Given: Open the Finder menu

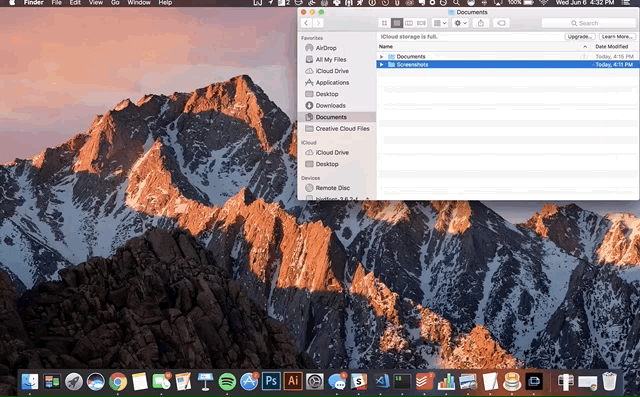Looking at the screenshot, I should (33, 2).
